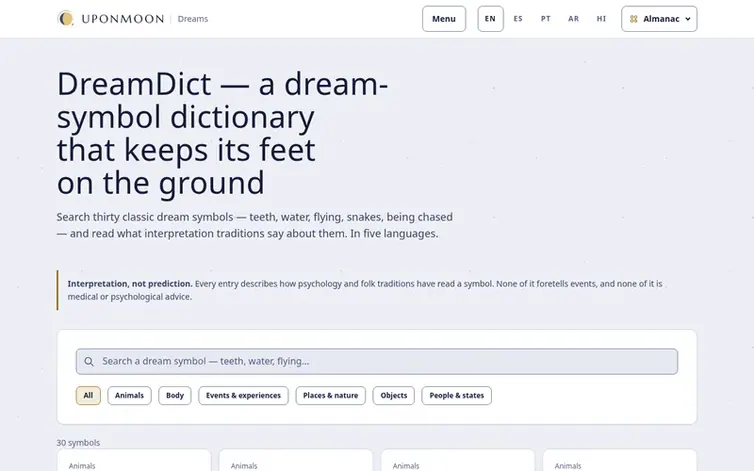Open the Menu button

click(x=444, y=19)
